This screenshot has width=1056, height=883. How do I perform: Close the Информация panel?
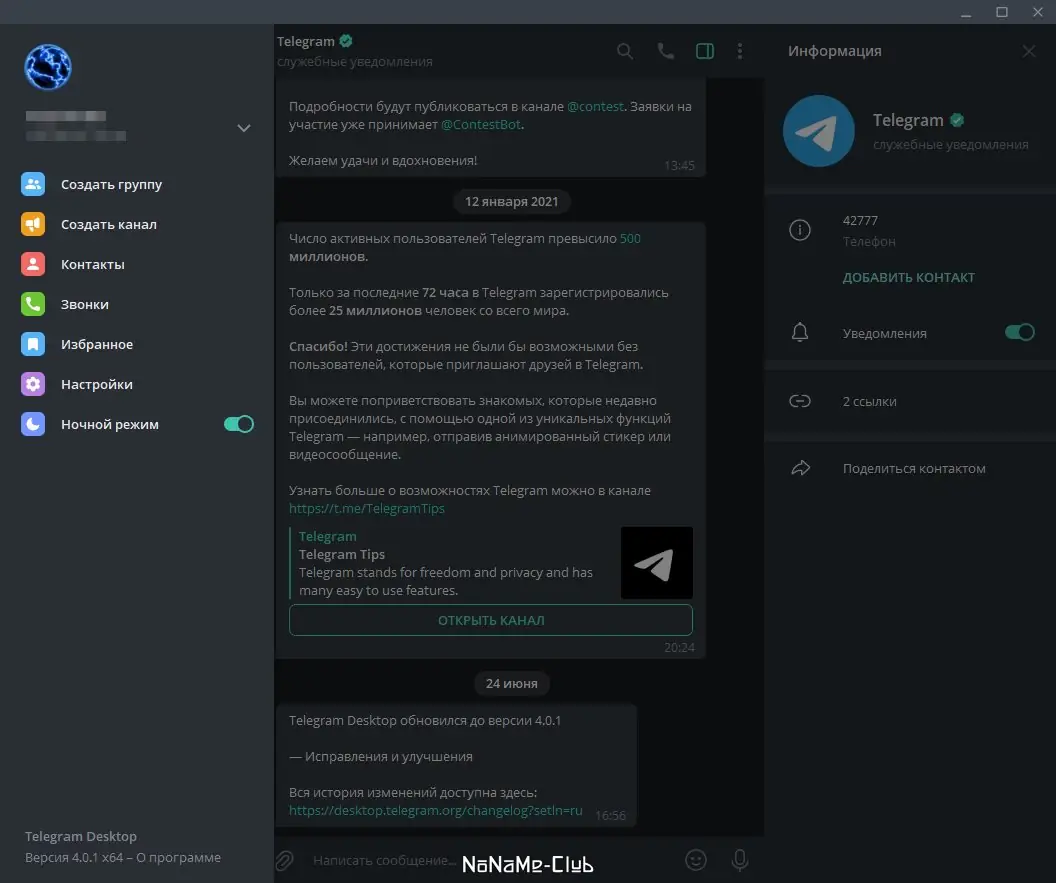tap(1028, 51)
